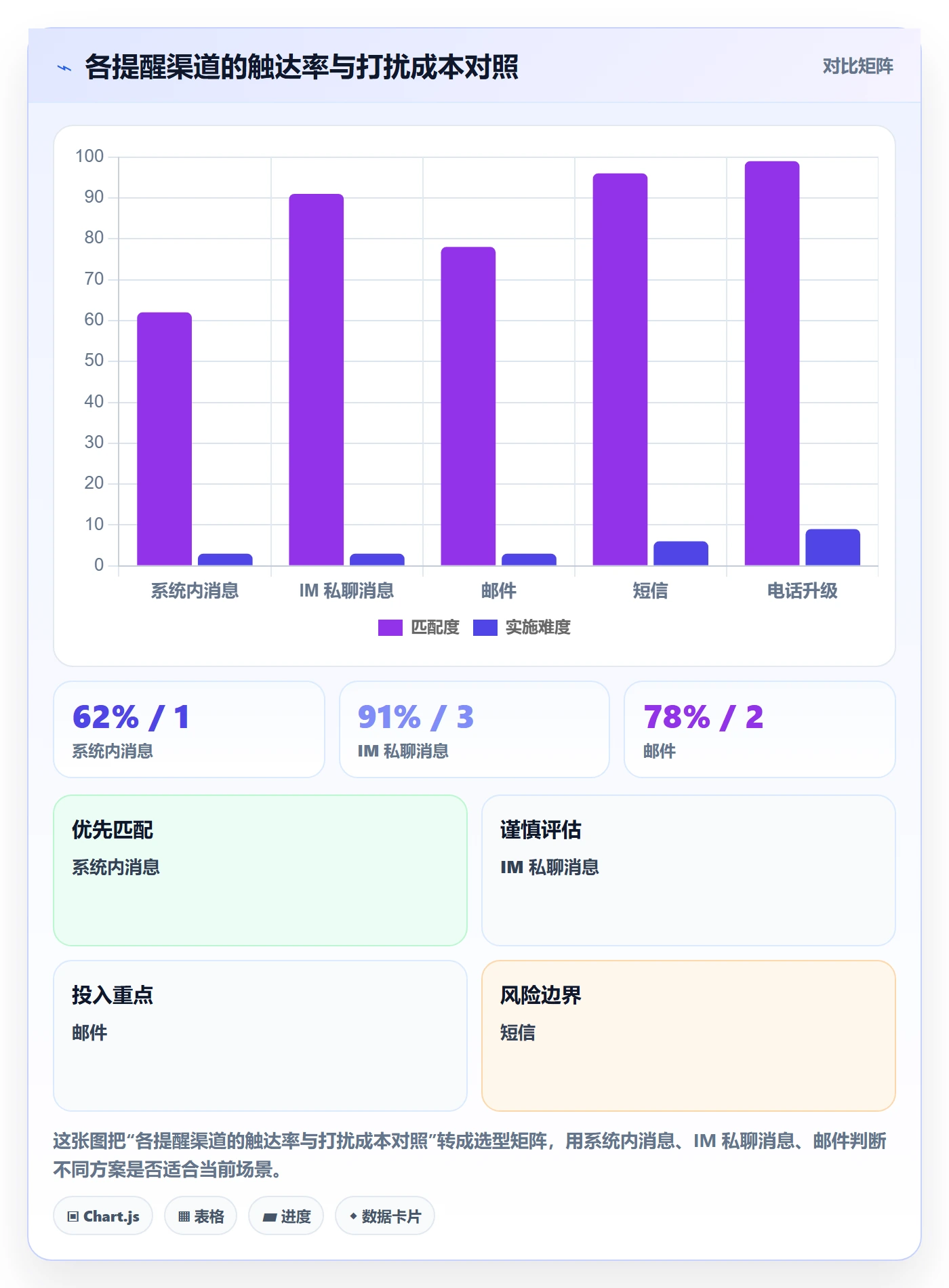Click the blue 实施难度 bar for IM 私聊消息
This screenshot has height=1288, width=949.
tap(377, 559)
